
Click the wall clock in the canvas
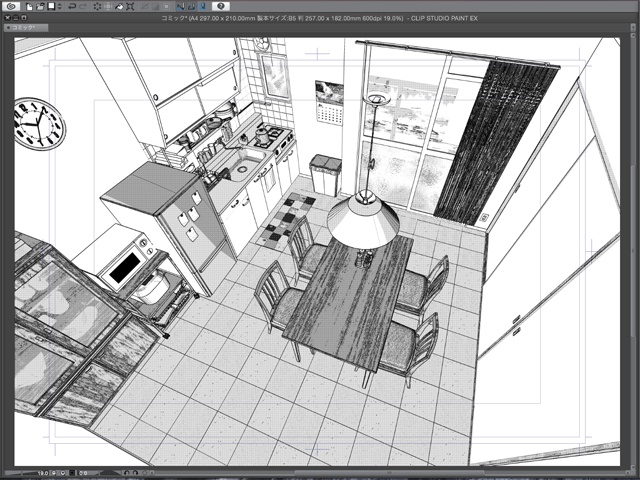[x=40, y=124]
